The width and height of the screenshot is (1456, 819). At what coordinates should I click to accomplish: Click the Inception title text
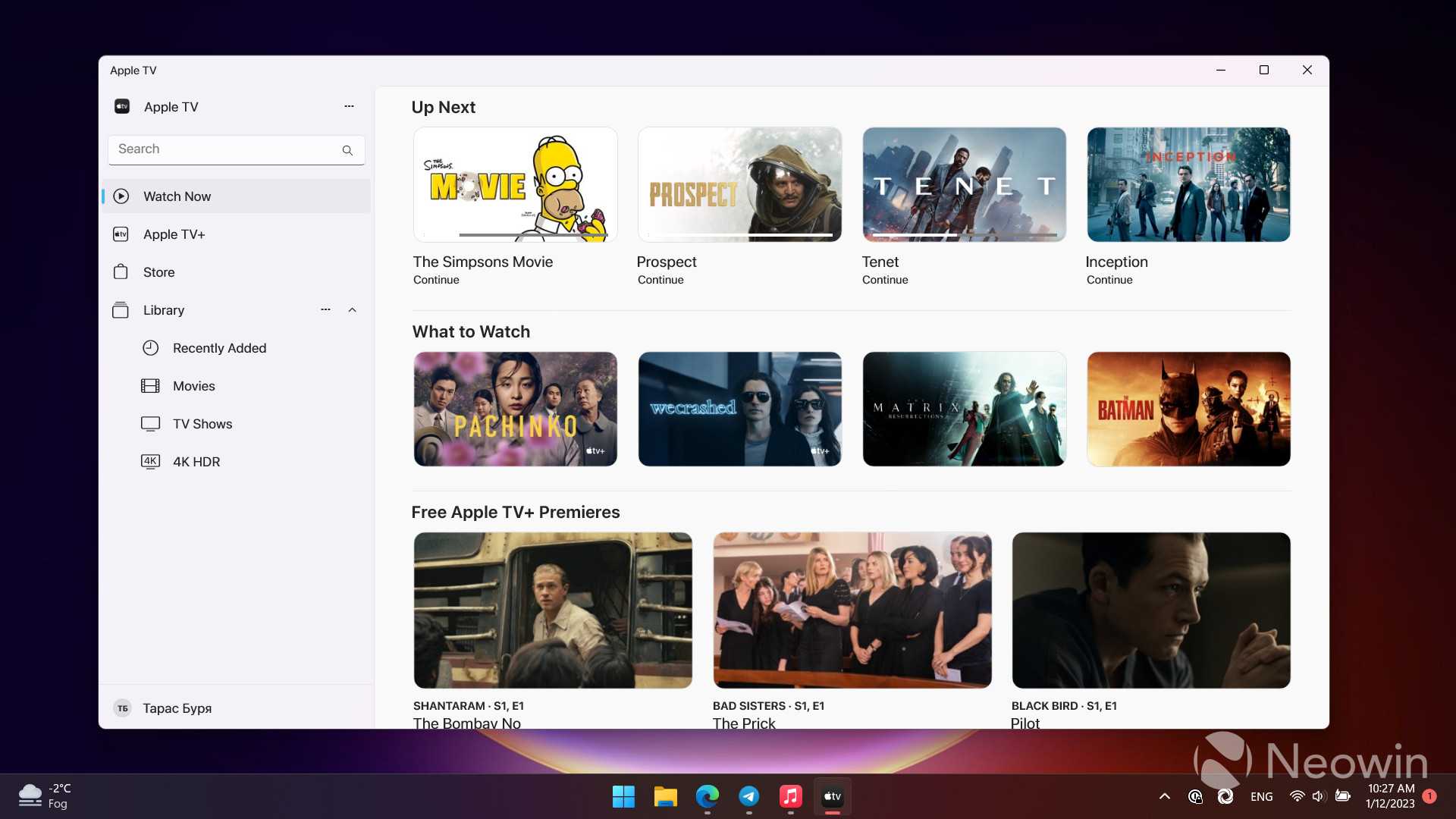[1117, 262]
